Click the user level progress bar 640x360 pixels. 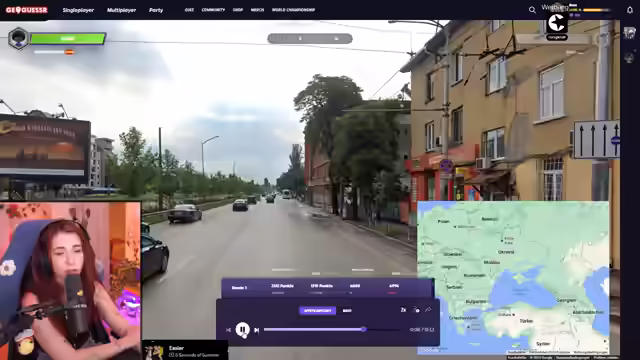click(597, 10)
